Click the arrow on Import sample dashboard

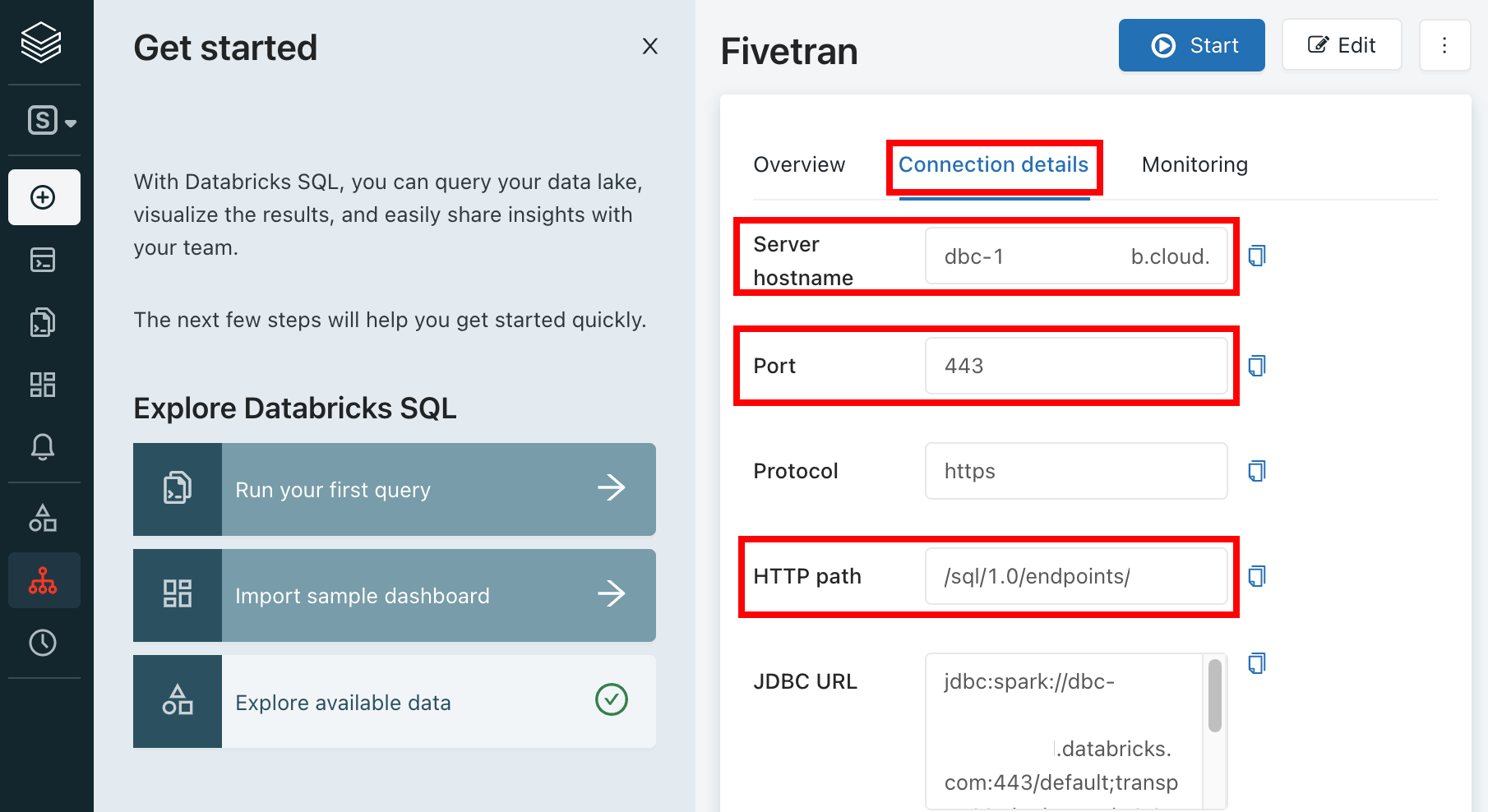612,593
